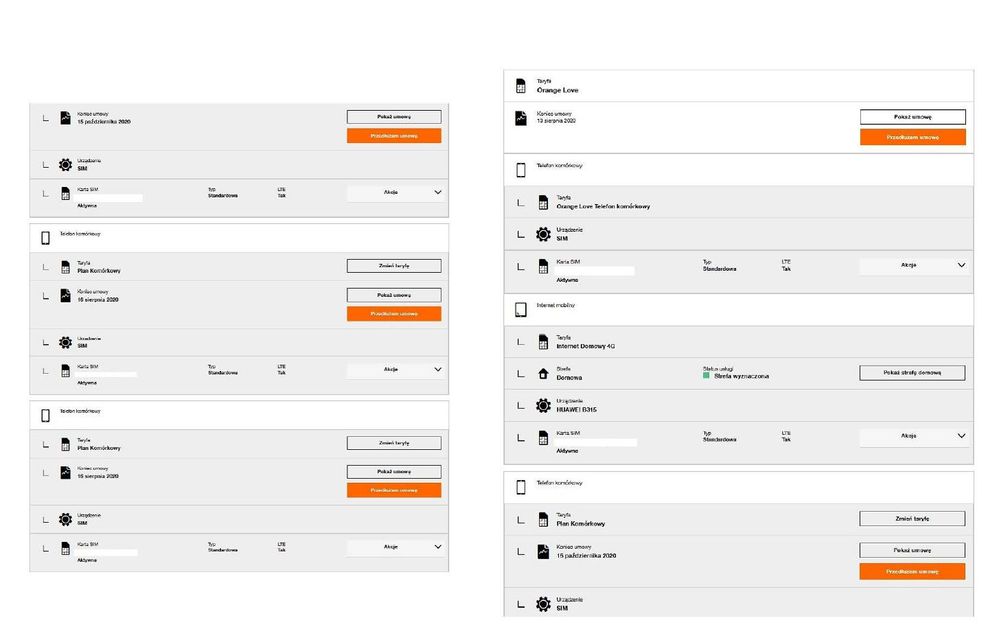Click the phone icon above Orange Love Telefon komórkowy
The image size is (999, 641).
[521, 169]
